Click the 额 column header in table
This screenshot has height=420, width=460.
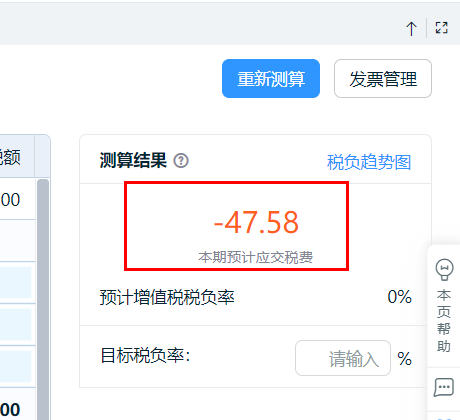[x=10, y=157]
